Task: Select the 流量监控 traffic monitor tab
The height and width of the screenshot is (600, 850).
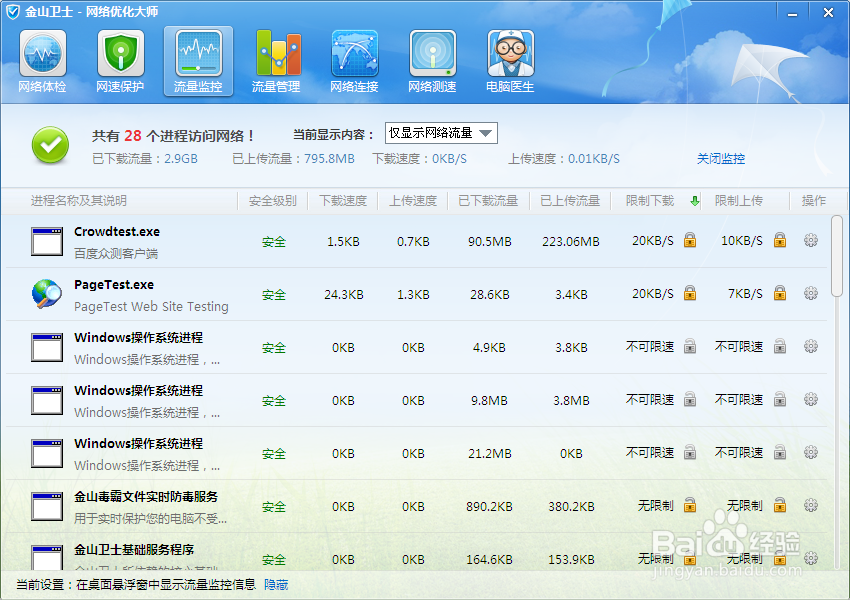Action: 198,61
